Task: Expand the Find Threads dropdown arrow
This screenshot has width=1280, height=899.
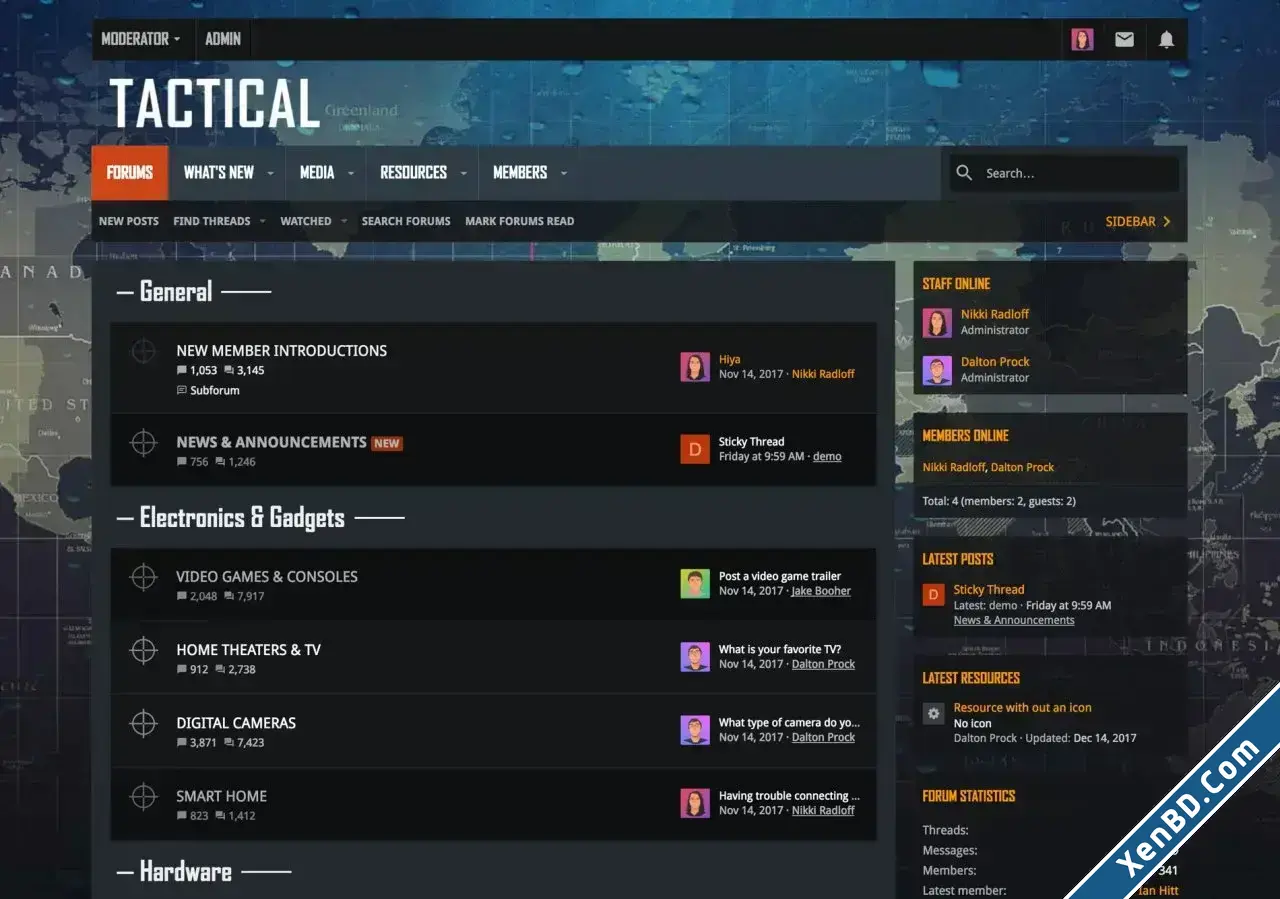Action: 262,221
